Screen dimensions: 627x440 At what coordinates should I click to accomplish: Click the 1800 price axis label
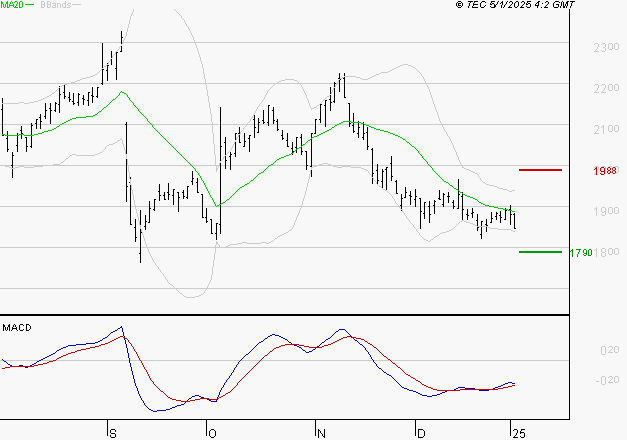606,252
